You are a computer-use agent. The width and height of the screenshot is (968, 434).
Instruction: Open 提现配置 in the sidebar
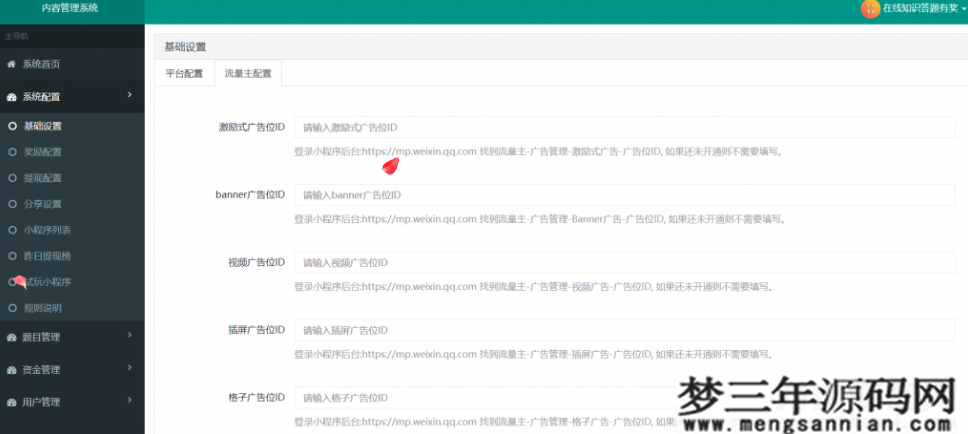(42, 178)
